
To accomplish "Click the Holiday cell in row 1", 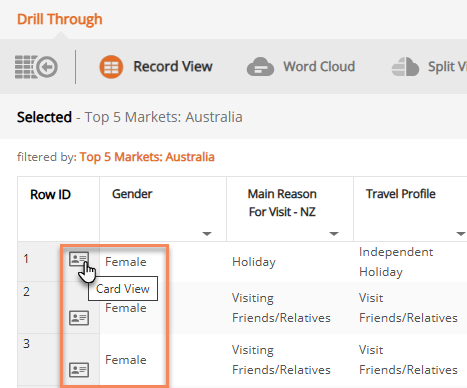I will (x=254, y=262).
